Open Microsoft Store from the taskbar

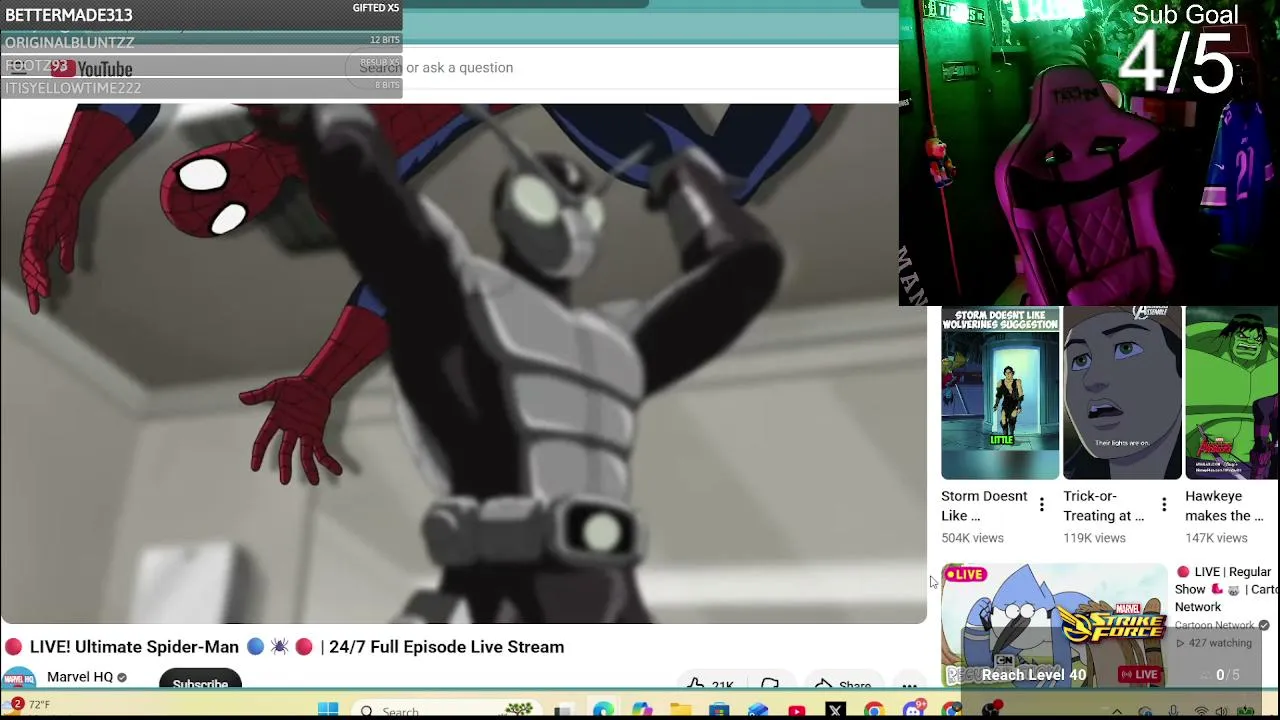pyautogui.click(x=719, y=711)
